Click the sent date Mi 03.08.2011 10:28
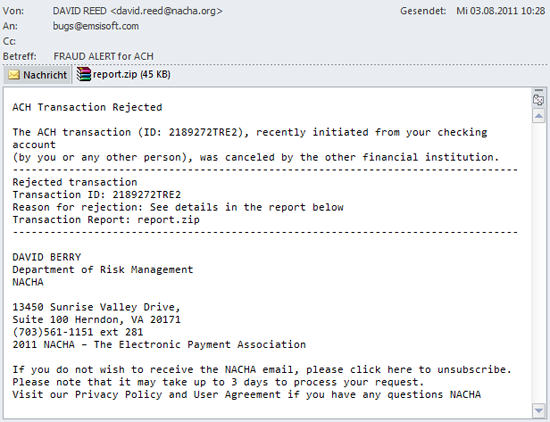 coord(501,11)
